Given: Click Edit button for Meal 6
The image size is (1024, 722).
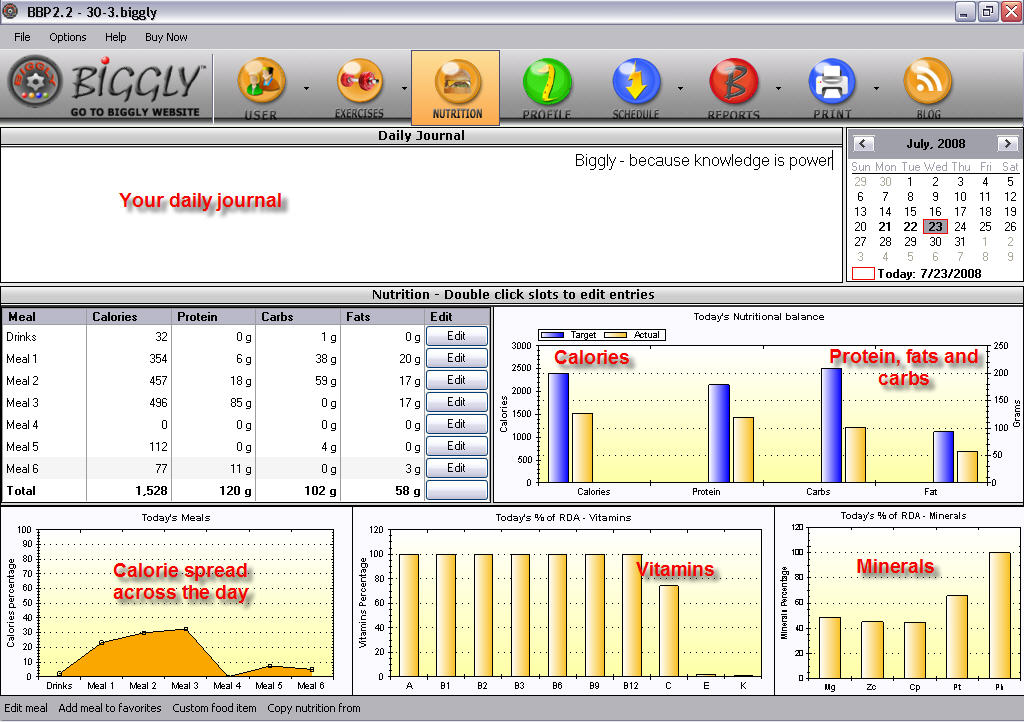Looking at the screenshot, I should pyautogui.click(x=456, y=468).
